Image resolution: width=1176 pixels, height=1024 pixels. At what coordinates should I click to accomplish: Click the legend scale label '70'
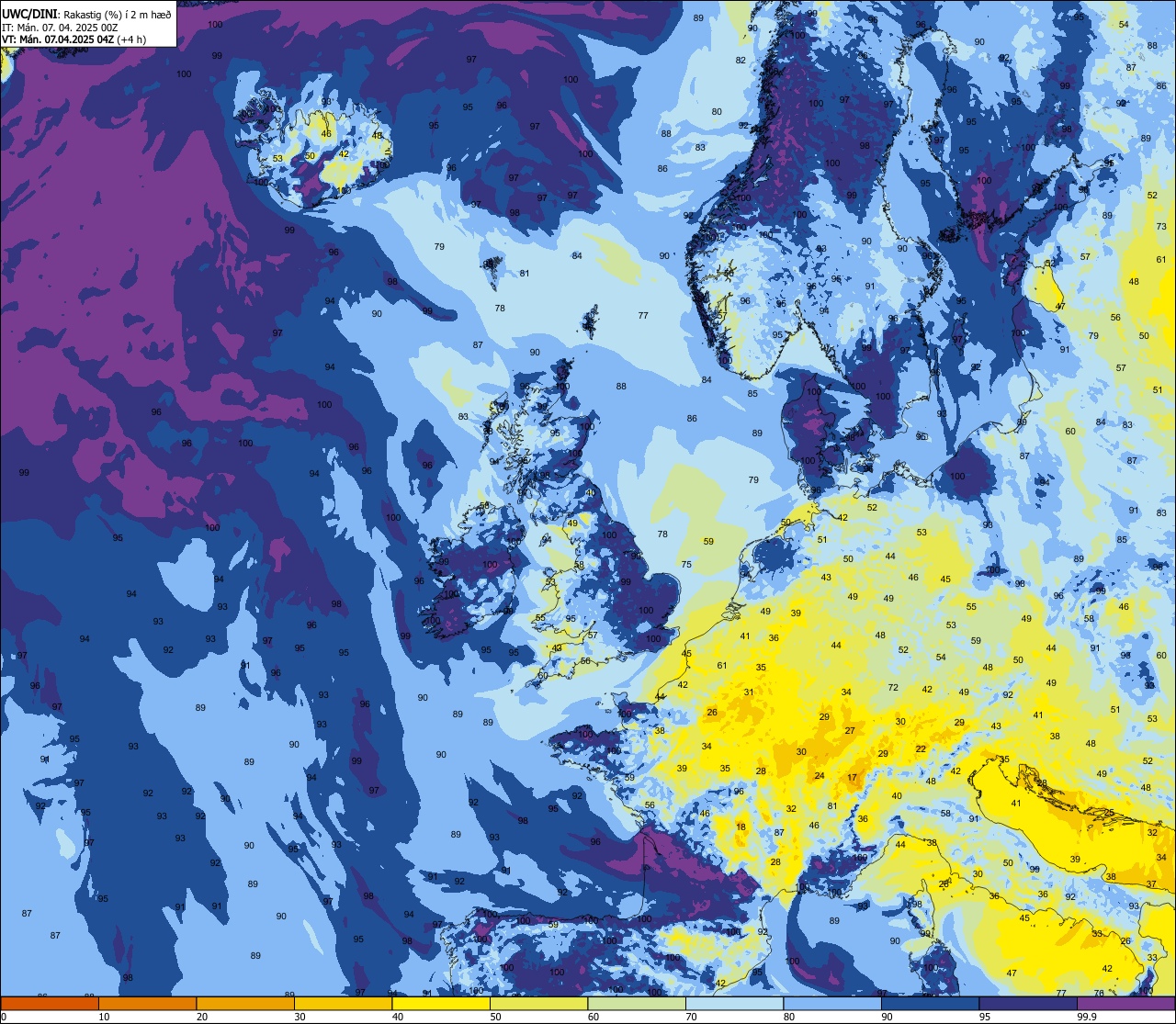[x=691, y=1017]
